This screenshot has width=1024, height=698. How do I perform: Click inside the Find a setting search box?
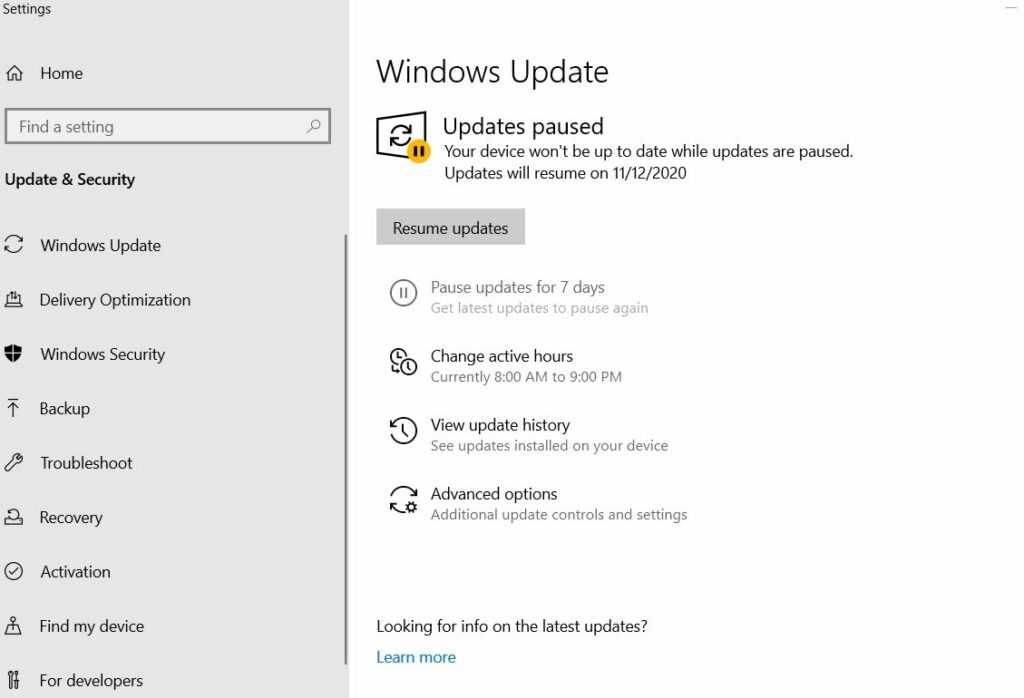[x=150, y=126]
